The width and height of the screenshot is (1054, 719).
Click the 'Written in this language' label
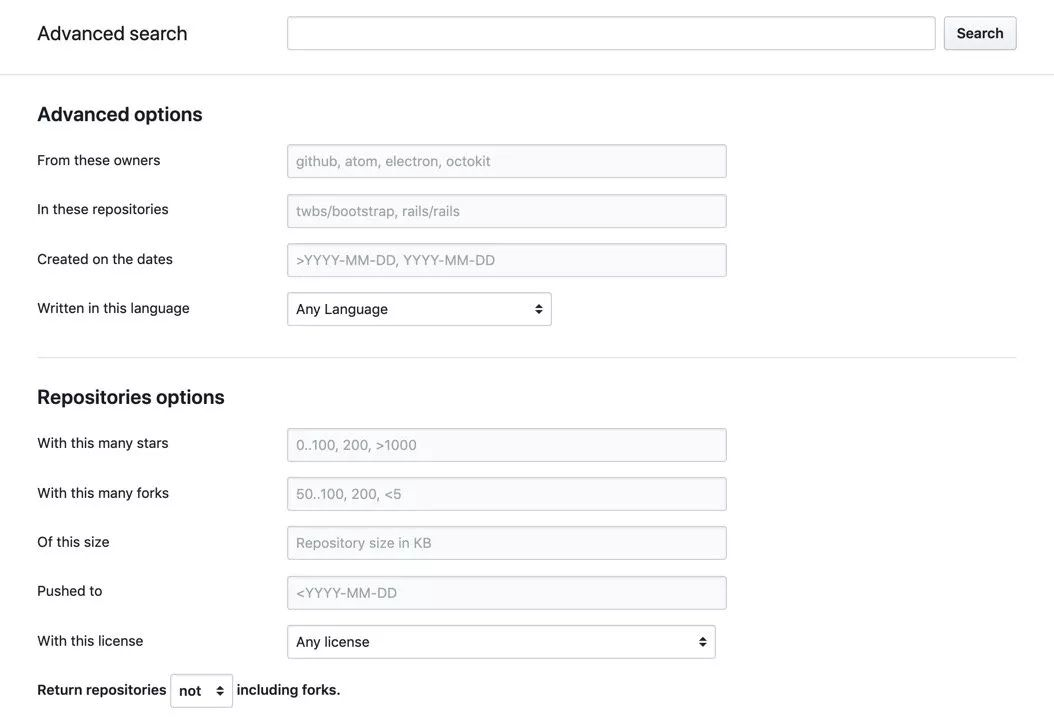tap(113, 308)
